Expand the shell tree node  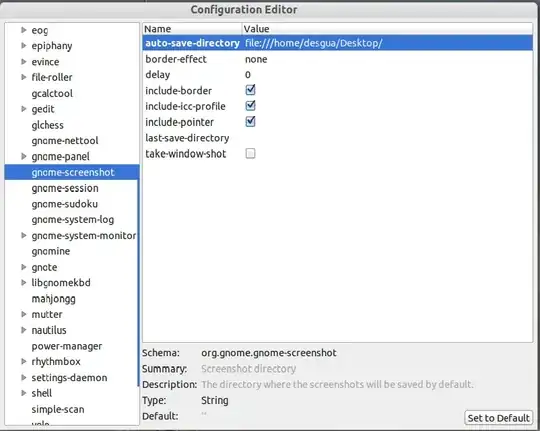(23, 393)
